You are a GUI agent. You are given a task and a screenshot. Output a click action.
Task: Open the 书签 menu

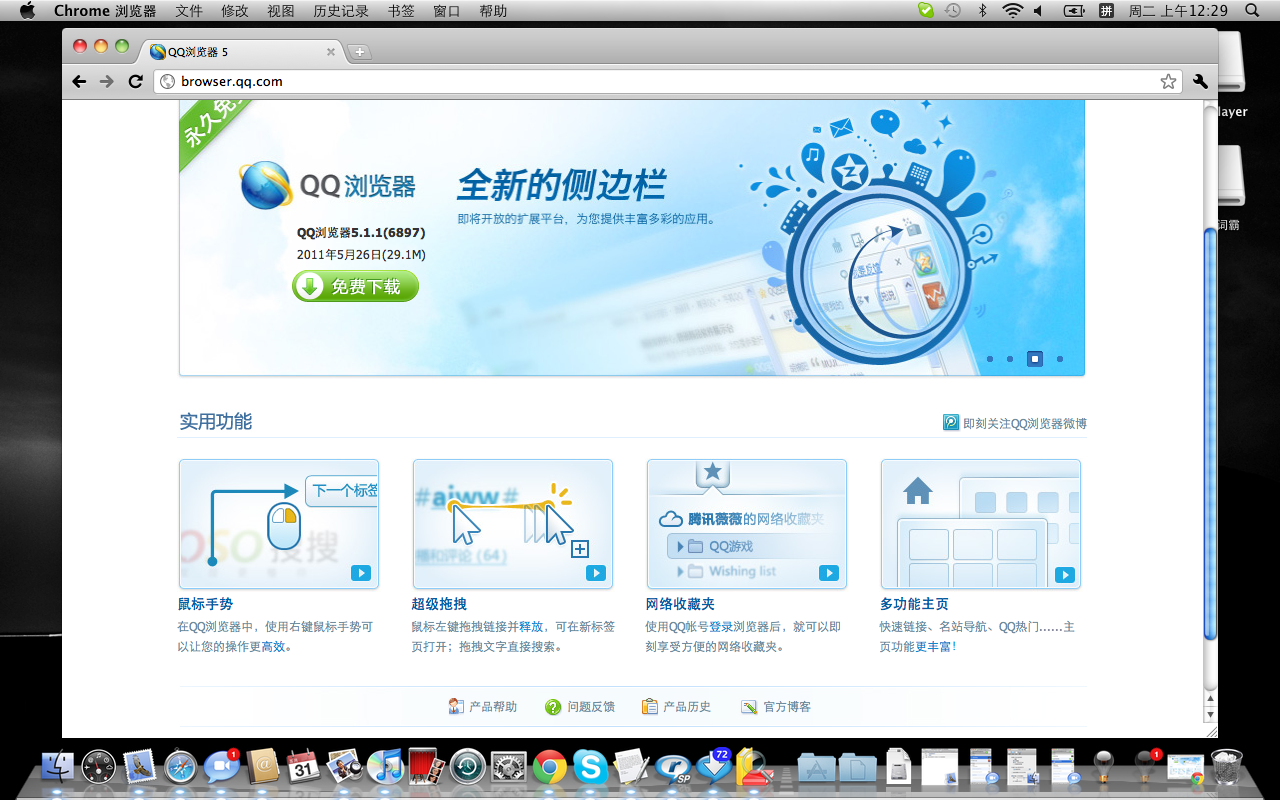pyautogui.click(x=401, y=11)
